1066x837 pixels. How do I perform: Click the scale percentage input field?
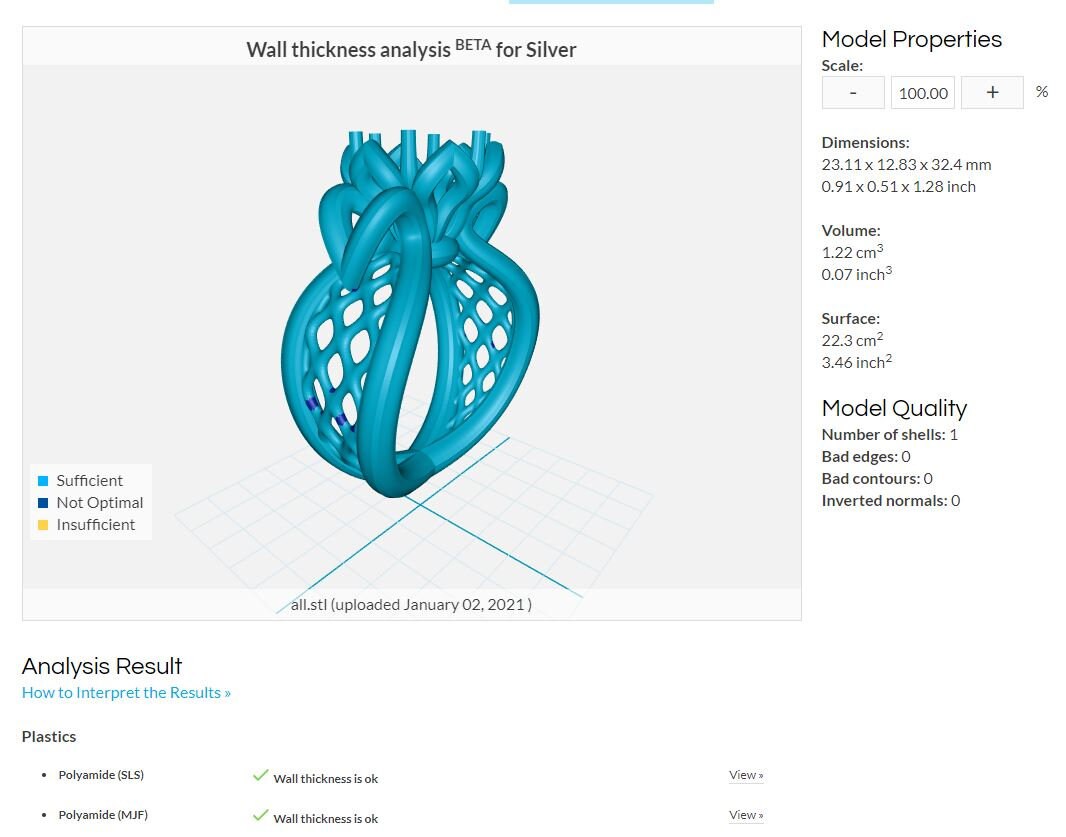(x=923, y=92)
